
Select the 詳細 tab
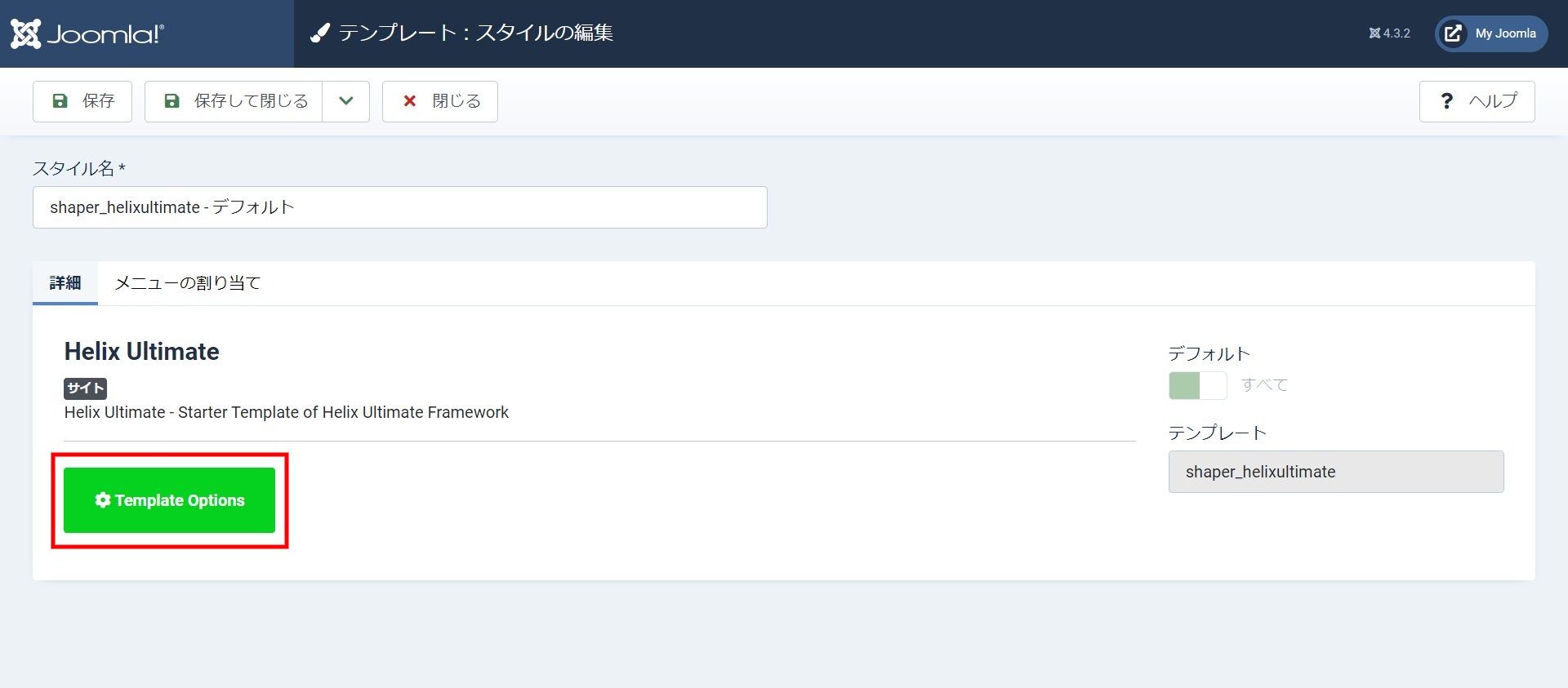[x=65, y=283]
